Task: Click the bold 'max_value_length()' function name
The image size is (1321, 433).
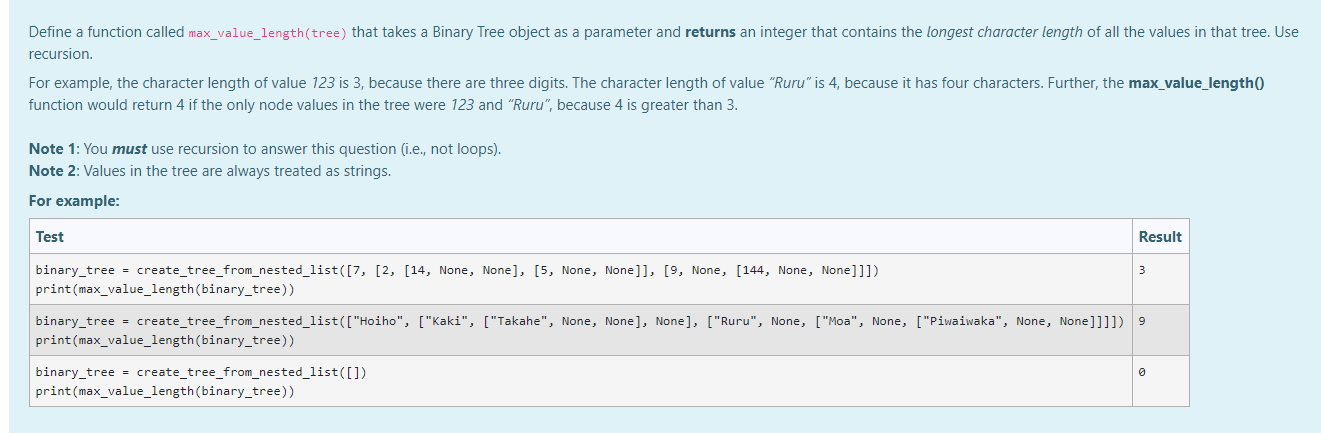Action: 1196,84
